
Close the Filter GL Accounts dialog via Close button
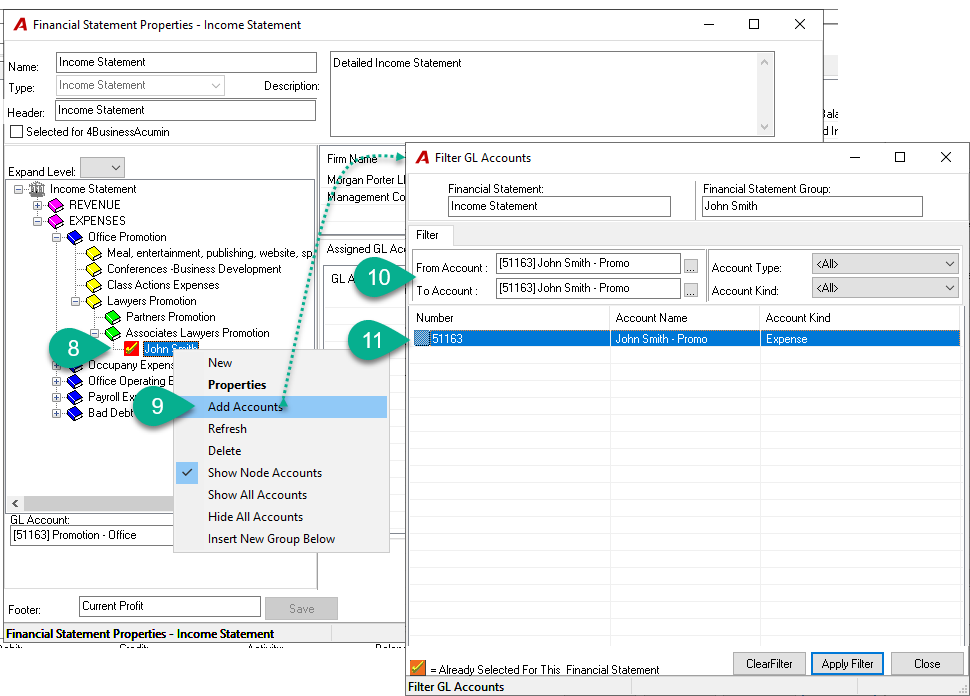point(927,664)
